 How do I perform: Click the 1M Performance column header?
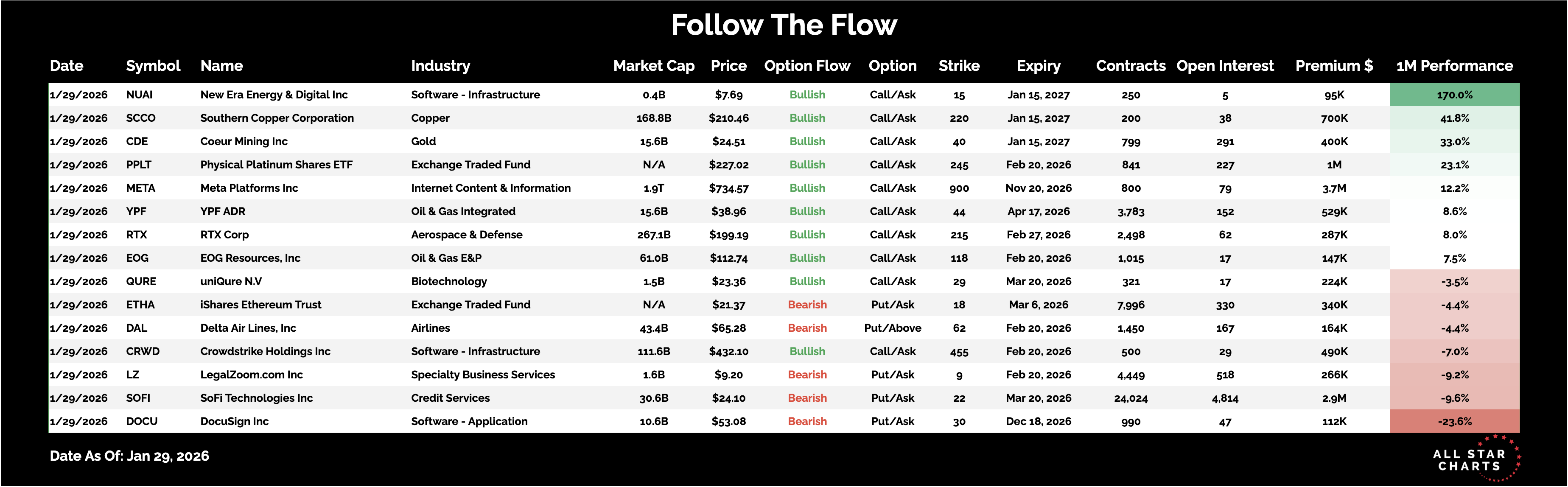click(x=1453, y=66)
